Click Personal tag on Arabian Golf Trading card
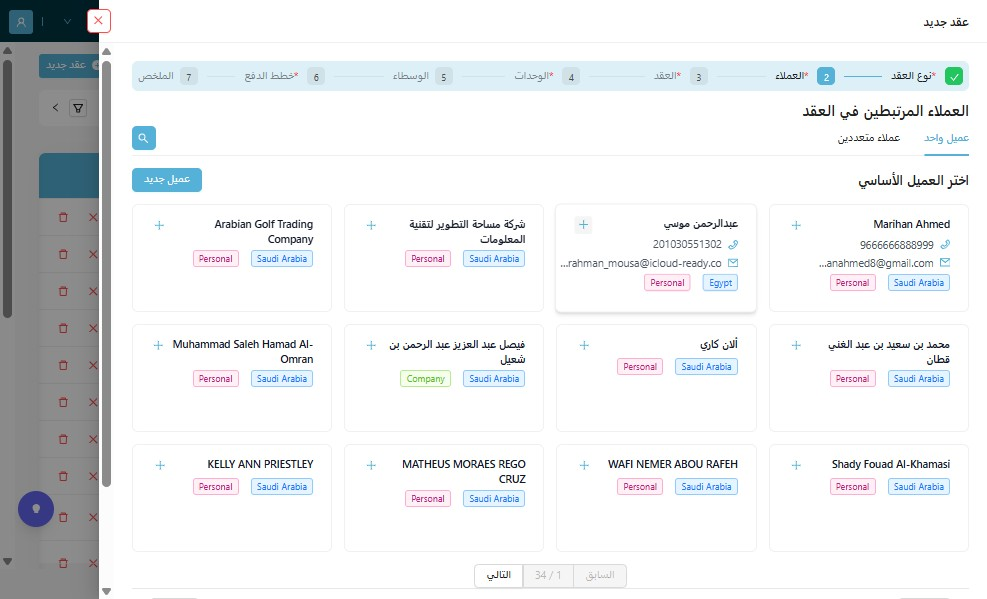987x599 pixels. [x=215, y=259]
